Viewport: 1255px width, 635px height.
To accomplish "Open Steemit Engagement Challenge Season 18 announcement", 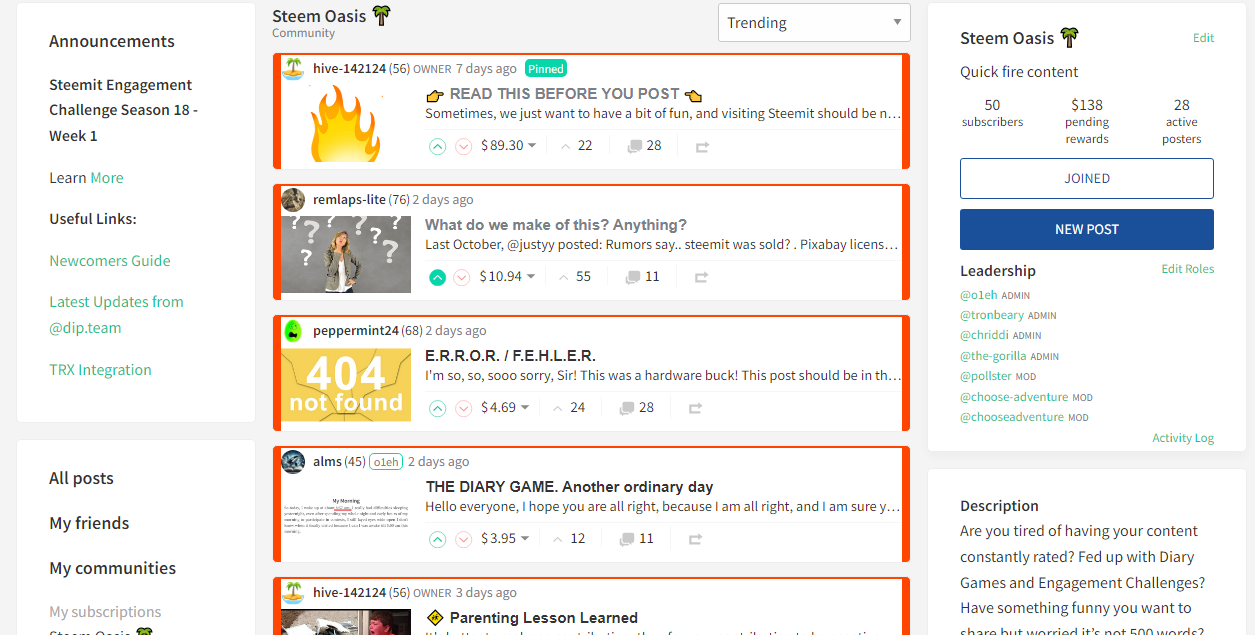I will [x=123, y=110].
